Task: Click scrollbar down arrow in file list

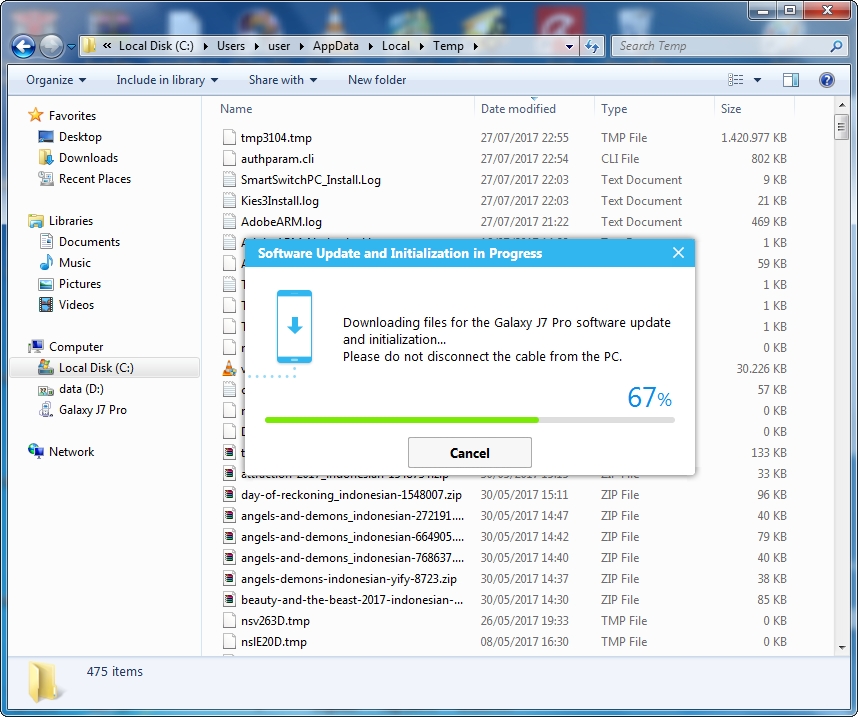Action: [x=841, y=648]
